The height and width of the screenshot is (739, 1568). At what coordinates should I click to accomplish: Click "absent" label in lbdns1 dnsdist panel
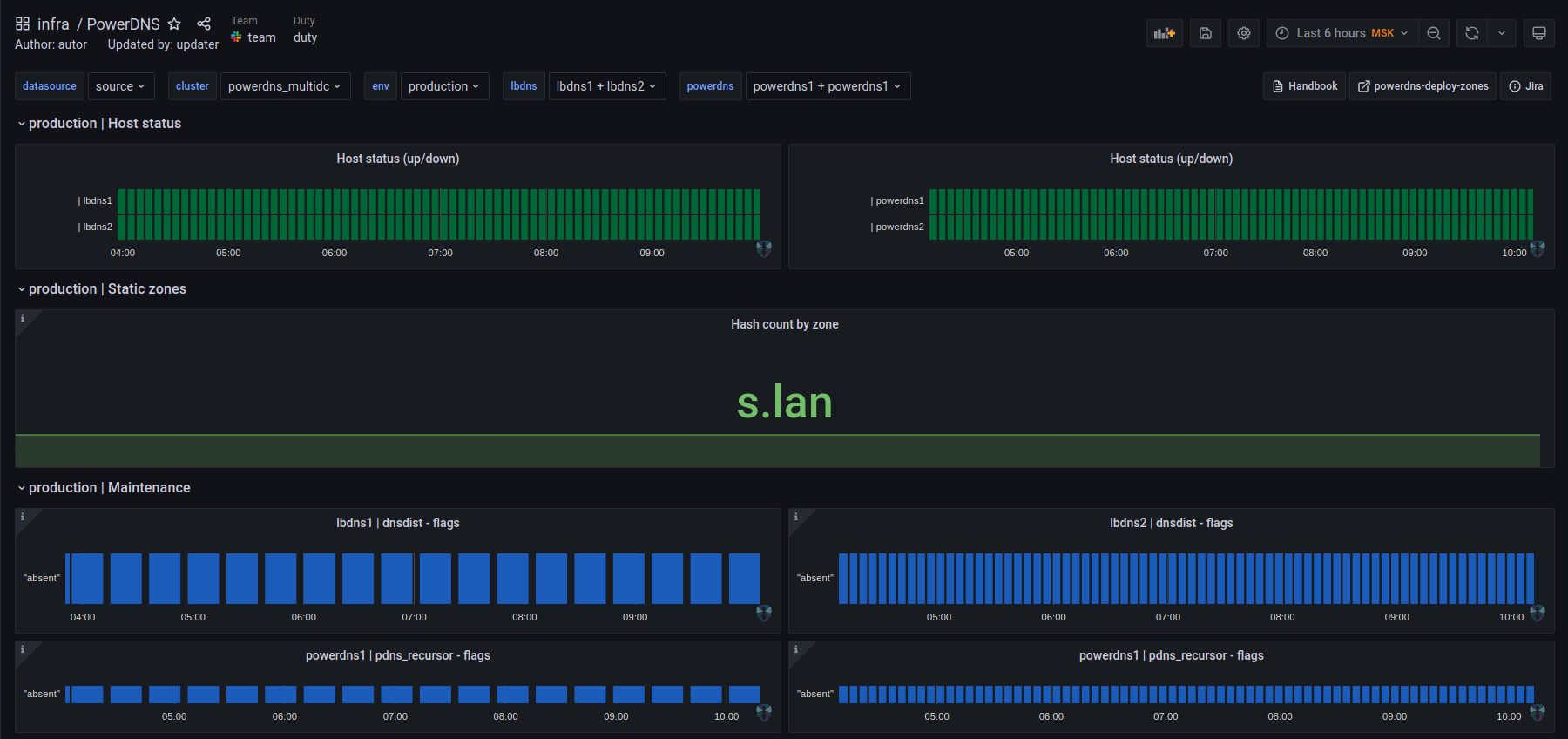tap(42, 578)
